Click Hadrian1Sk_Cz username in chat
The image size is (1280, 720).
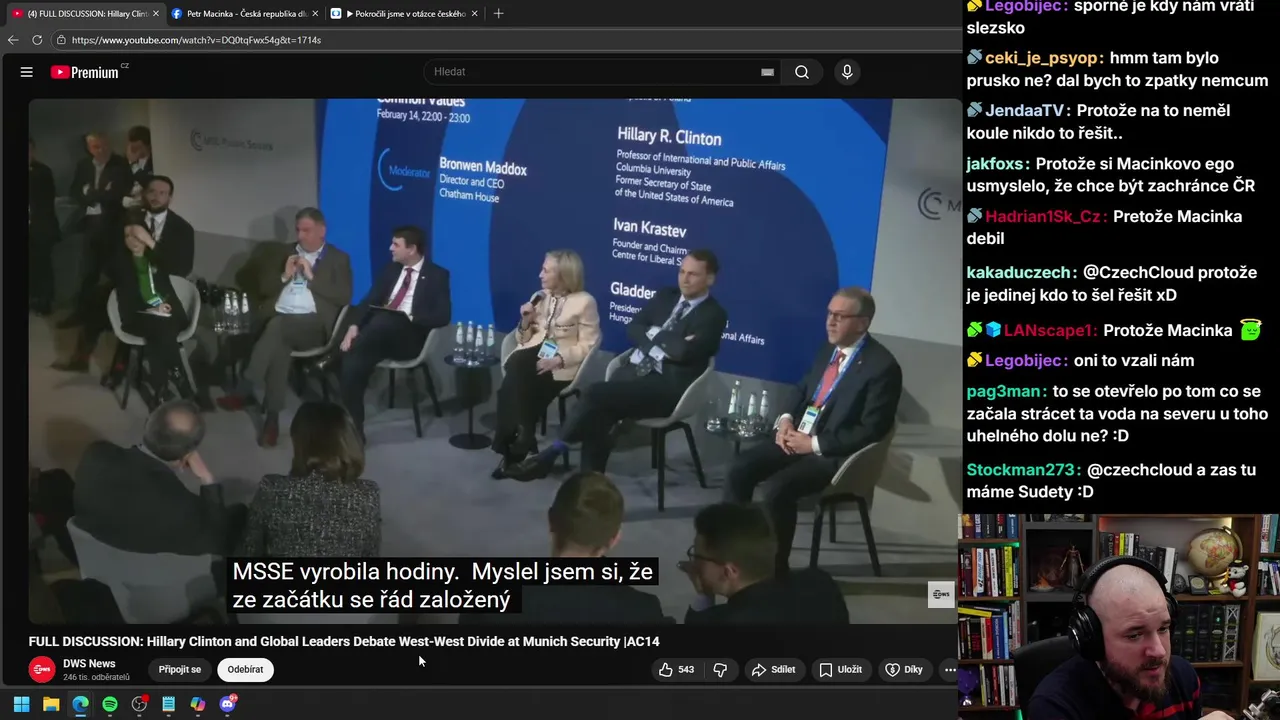click(x=1044, y=217)
